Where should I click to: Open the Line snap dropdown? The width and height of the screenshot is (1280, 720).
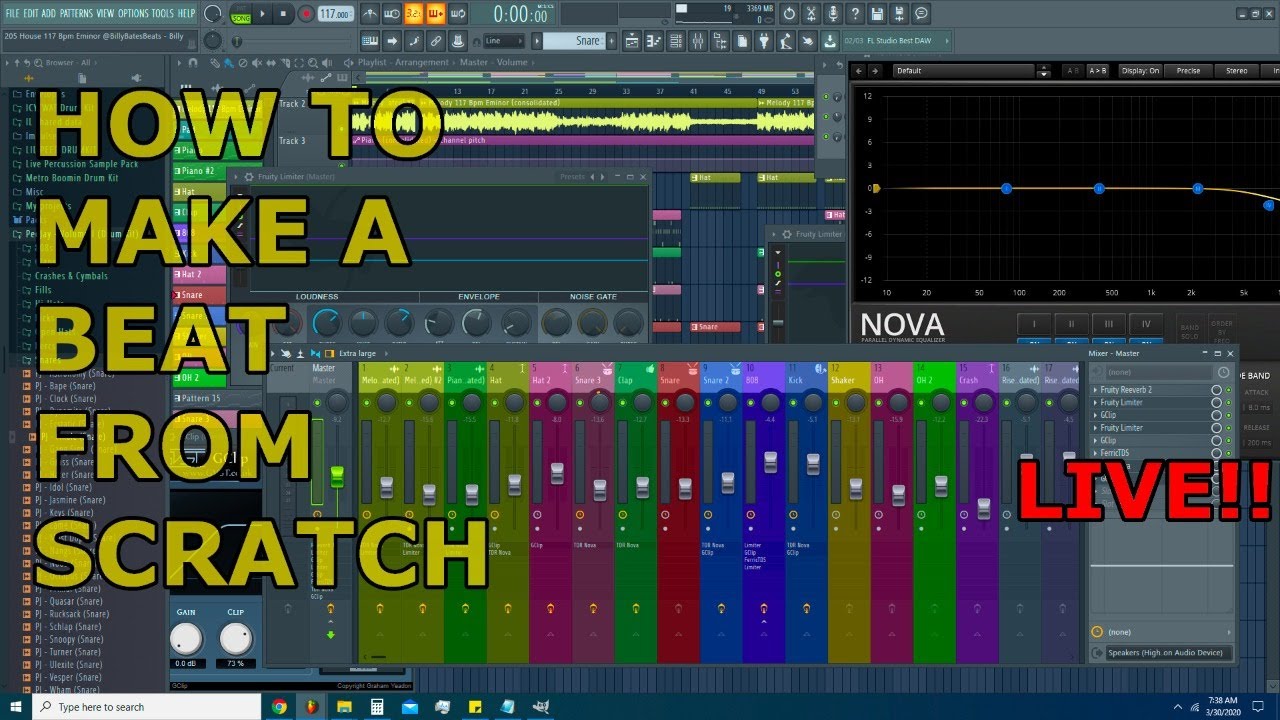(x=505, y=41)
